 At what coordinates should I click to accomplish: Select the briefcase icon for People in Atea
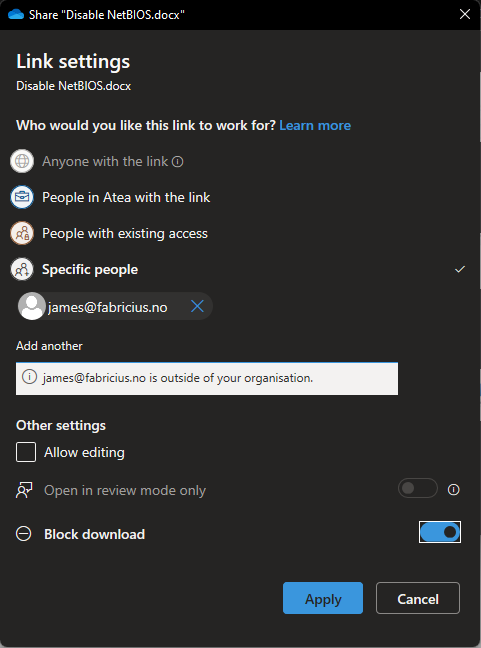click(x=22, y=197)
